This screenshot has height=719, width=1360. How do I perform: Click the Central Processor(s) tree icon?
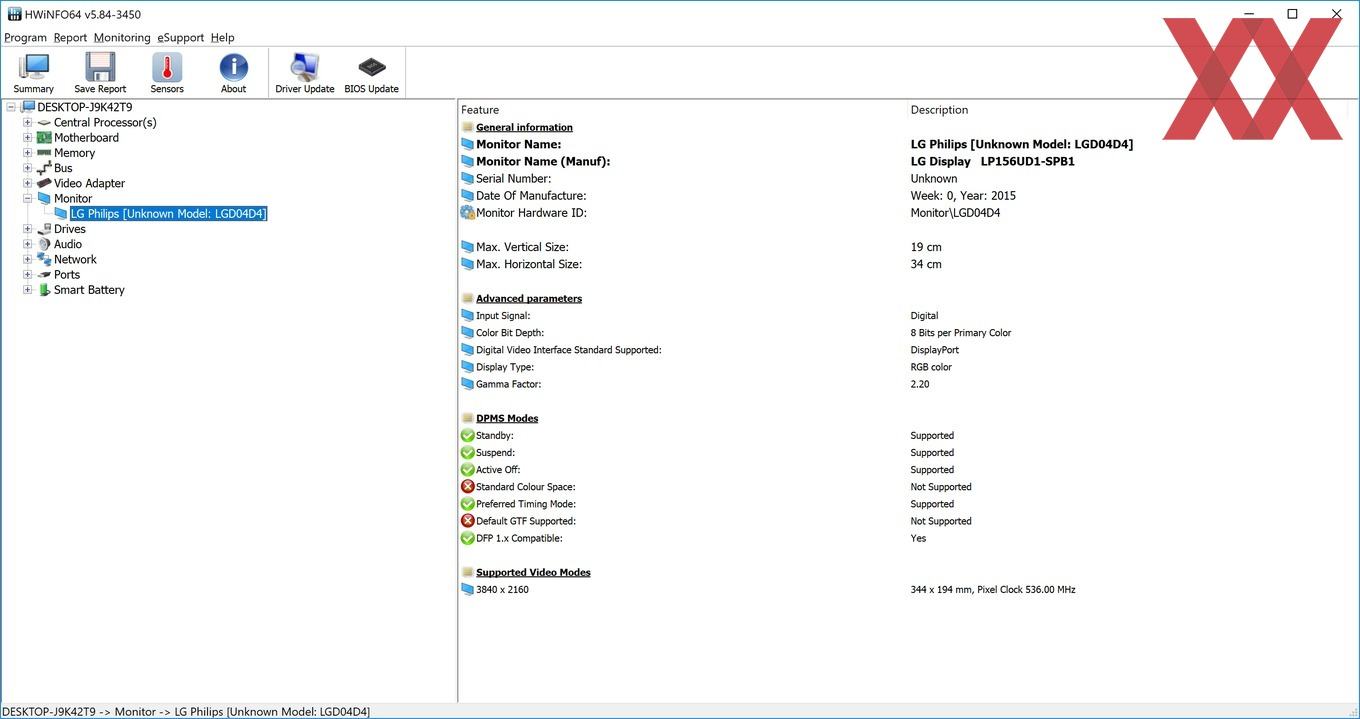pos(44,123)
